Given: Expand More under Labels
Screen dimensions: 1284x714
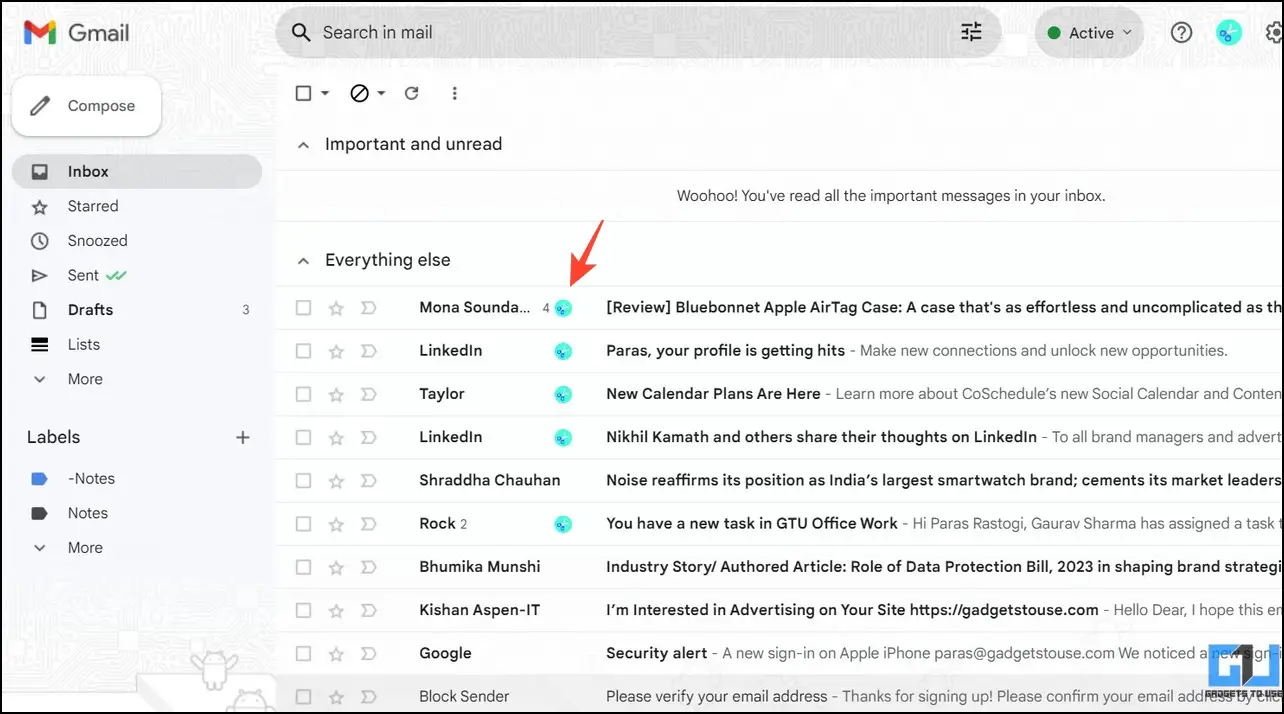Looking at the screenshot, I should [85, 548].
